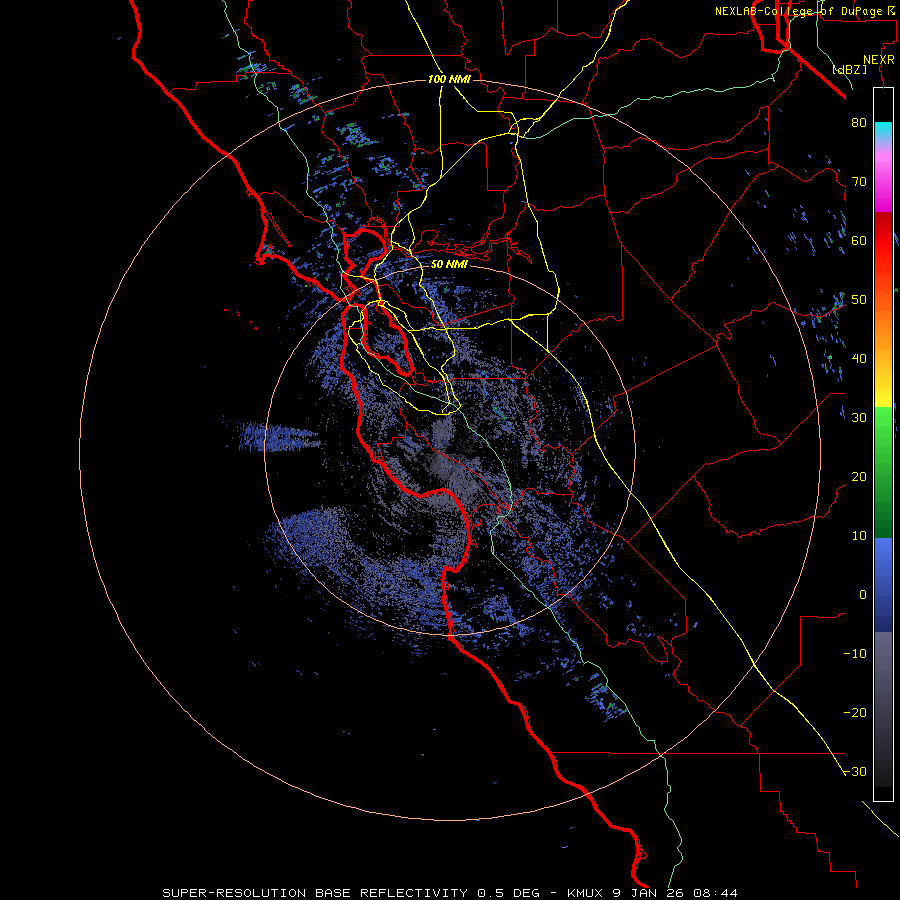This screenshot has height=900, width=900.
Task: Click the 60 value on the dBZ scale
Action: click(x=859, y=240)
